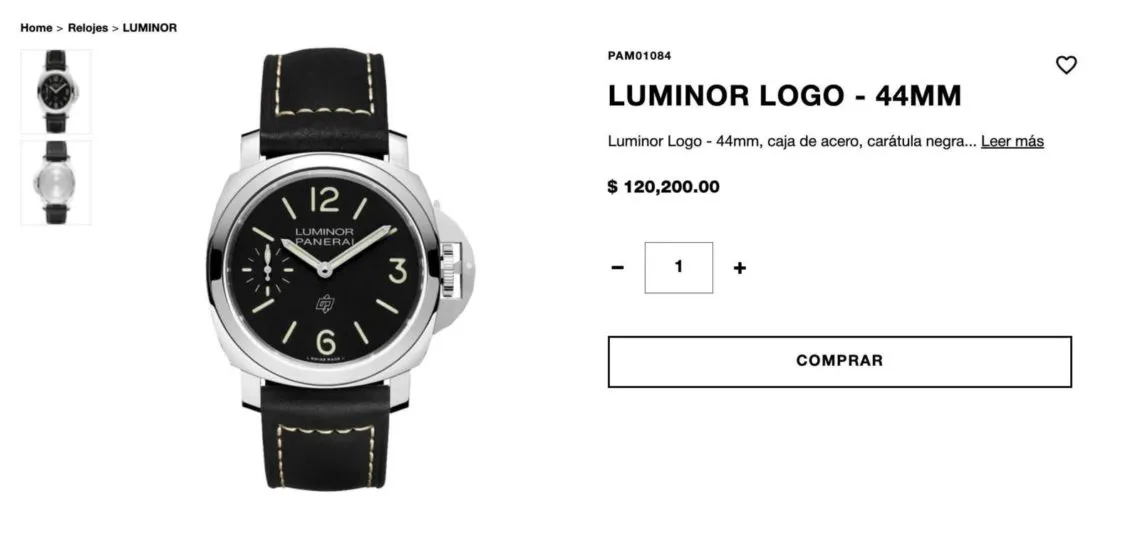1140x546 pixels.
Task: Go to Home breadcrumb
Action: [x=36, y=28]
